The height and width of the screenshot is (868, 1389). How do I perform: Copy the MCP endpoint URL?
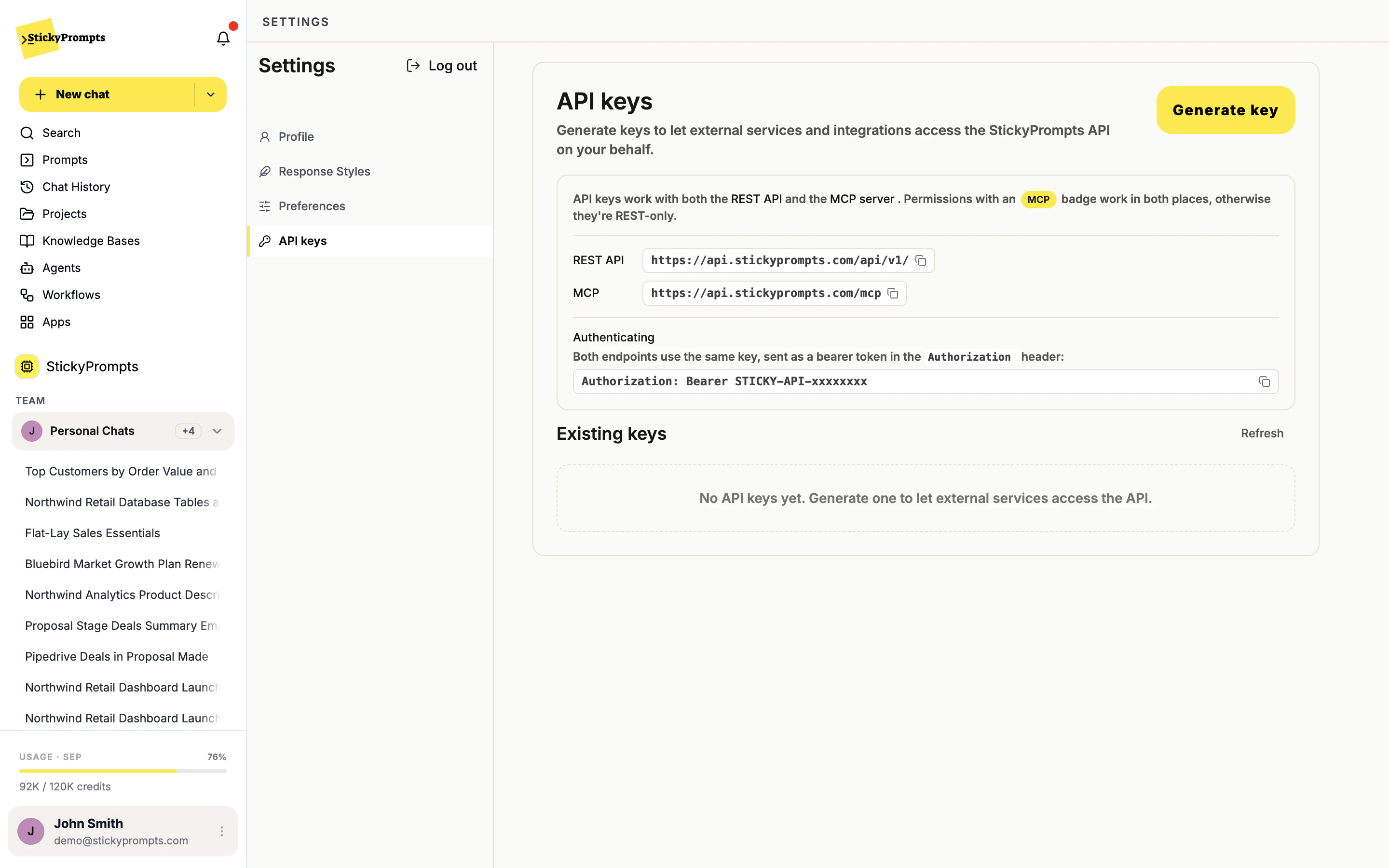893,293
